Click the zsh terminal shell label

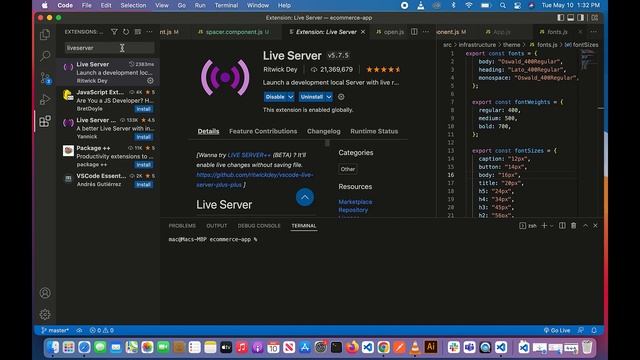click(x=529, y=226)
